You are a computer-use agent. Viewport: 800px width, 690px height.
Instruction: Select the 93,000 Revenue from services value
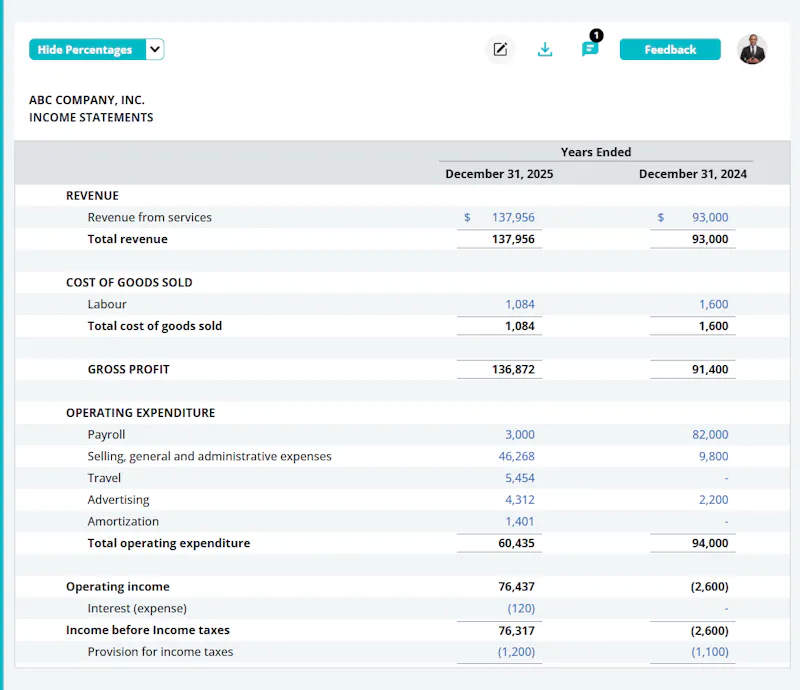pos(710,217)
